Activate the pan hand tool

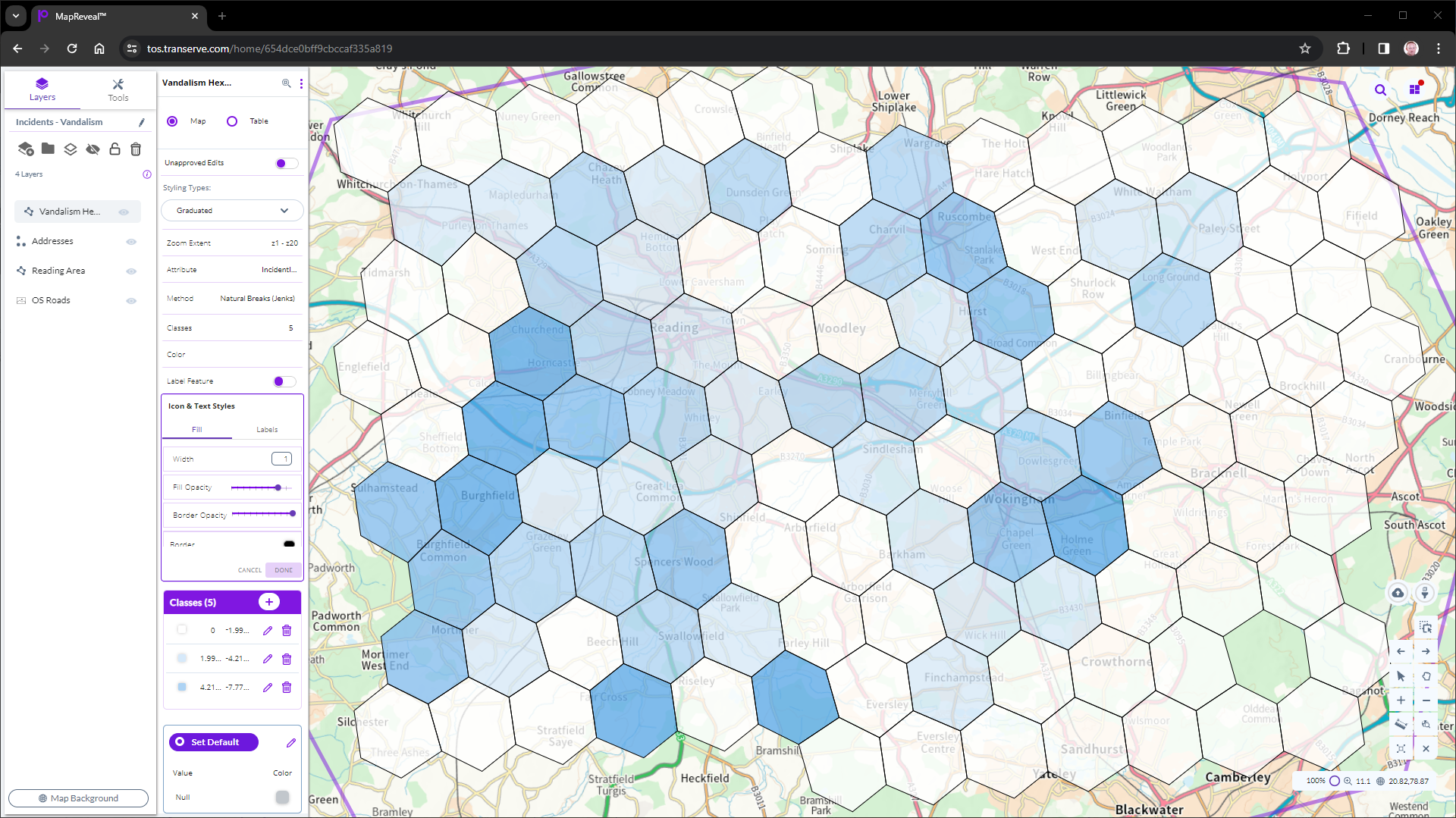click(1426, 676)
